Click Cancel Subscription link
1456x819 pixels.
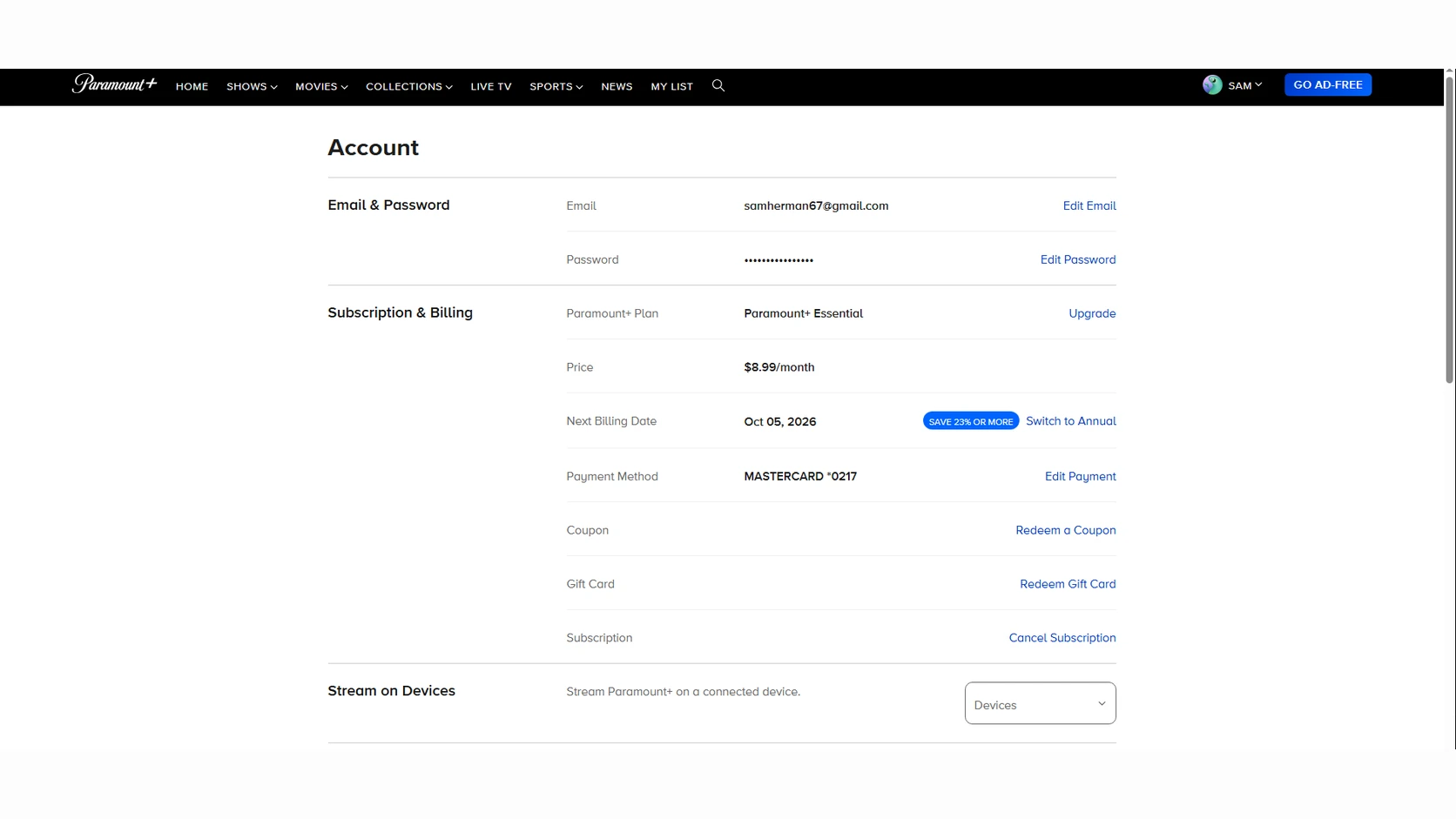pyautogui.click(x=1062, y=638)
